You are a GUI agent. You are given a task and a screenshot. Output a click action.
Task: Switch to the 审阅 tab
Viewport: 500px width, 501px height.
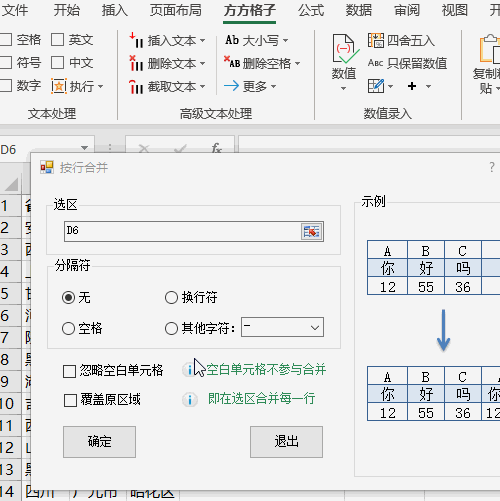click(407, 11)
